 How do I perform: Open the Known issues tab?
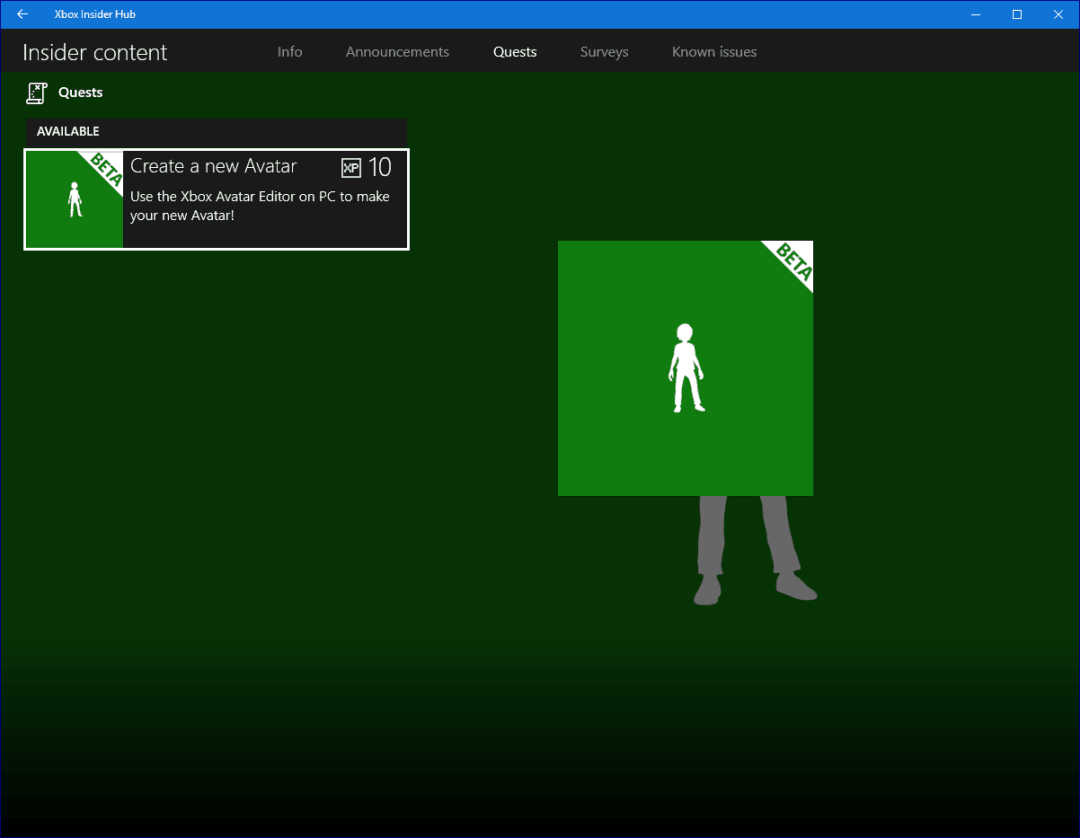(714, 51)
